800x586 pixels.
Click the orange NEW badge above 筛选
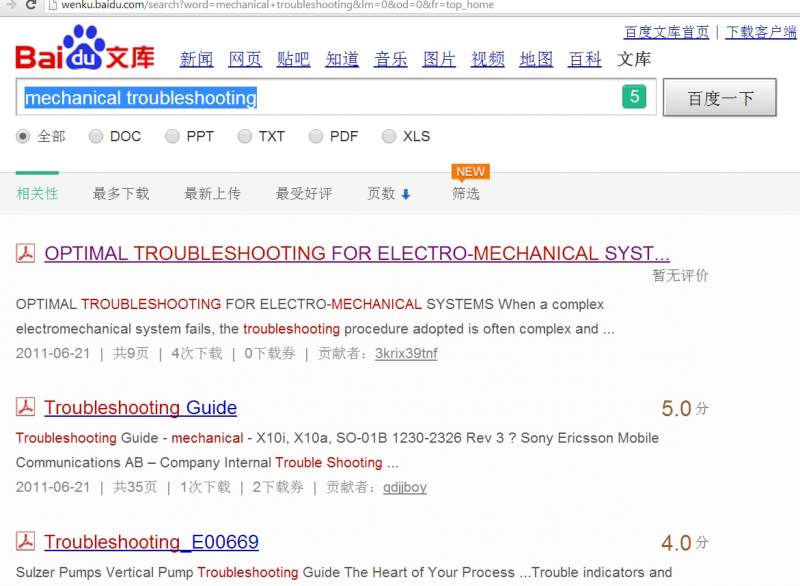pyautogui.click(x=470, y=171)
